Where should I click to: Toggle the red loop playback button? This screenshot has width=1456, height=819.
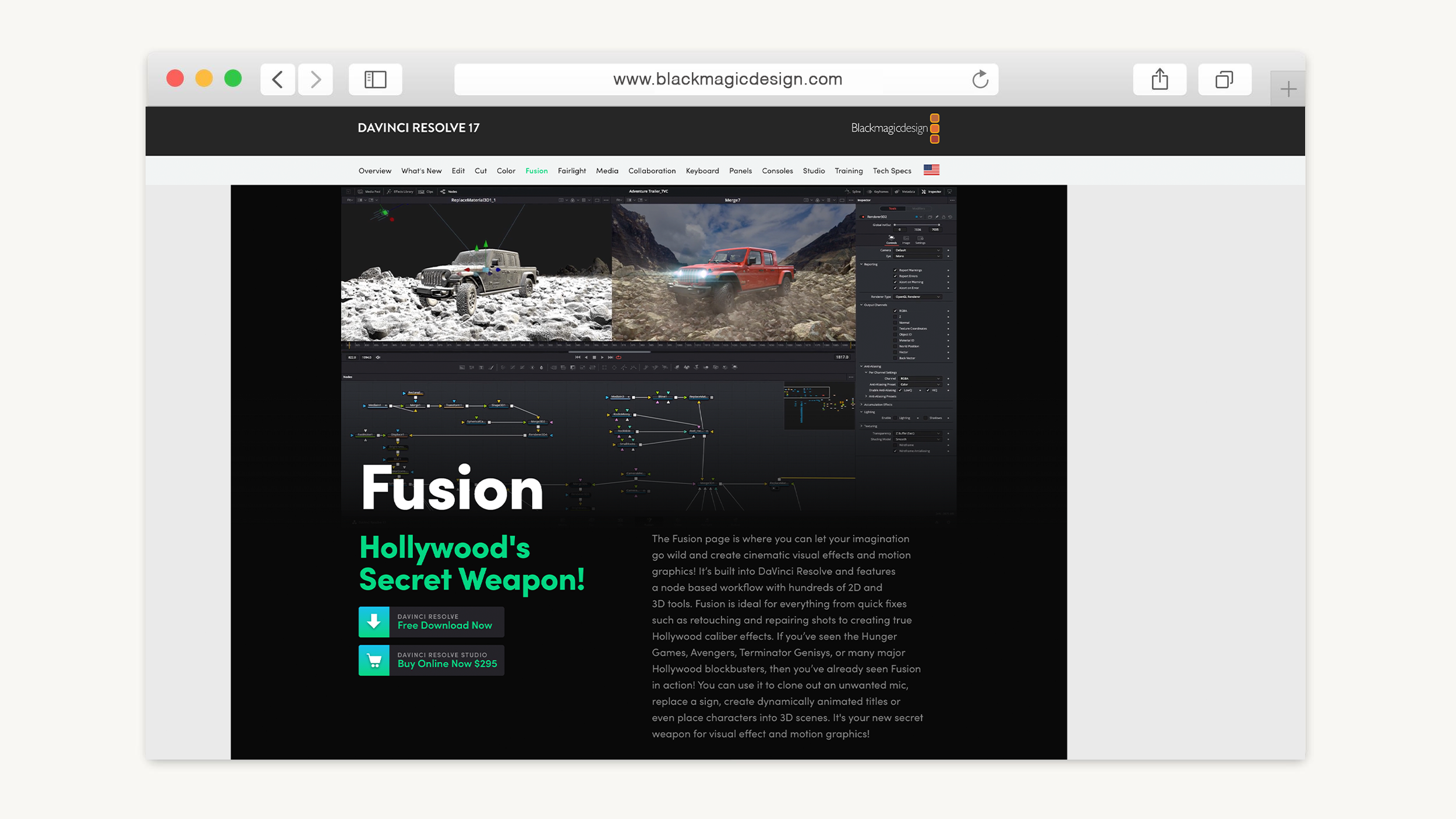click(x=619, y=357)
